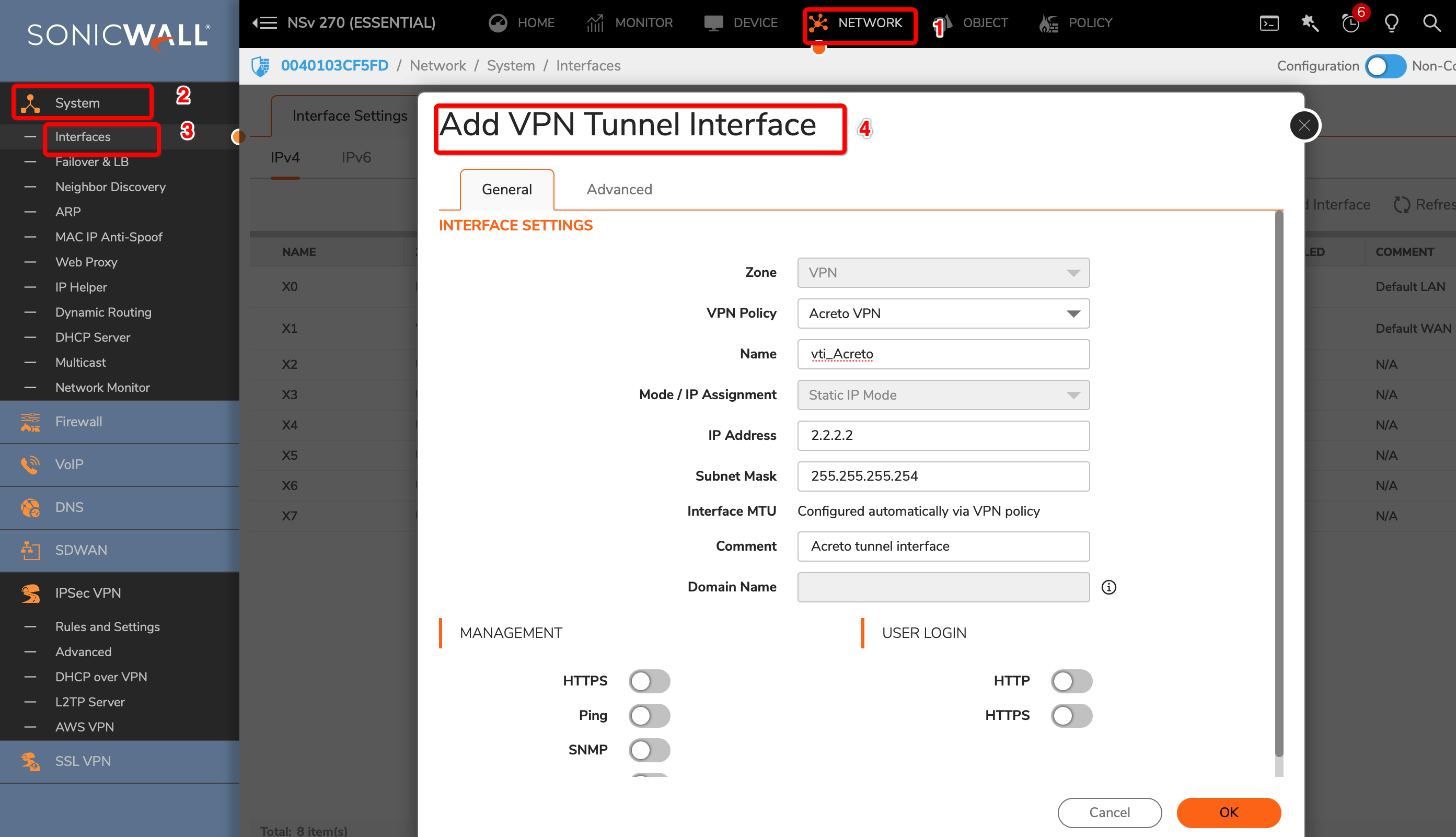The height and width of the screenshot is (837, 1456).
Task: Click the SDWAN sidebar icon
Action: click(30, 550)
